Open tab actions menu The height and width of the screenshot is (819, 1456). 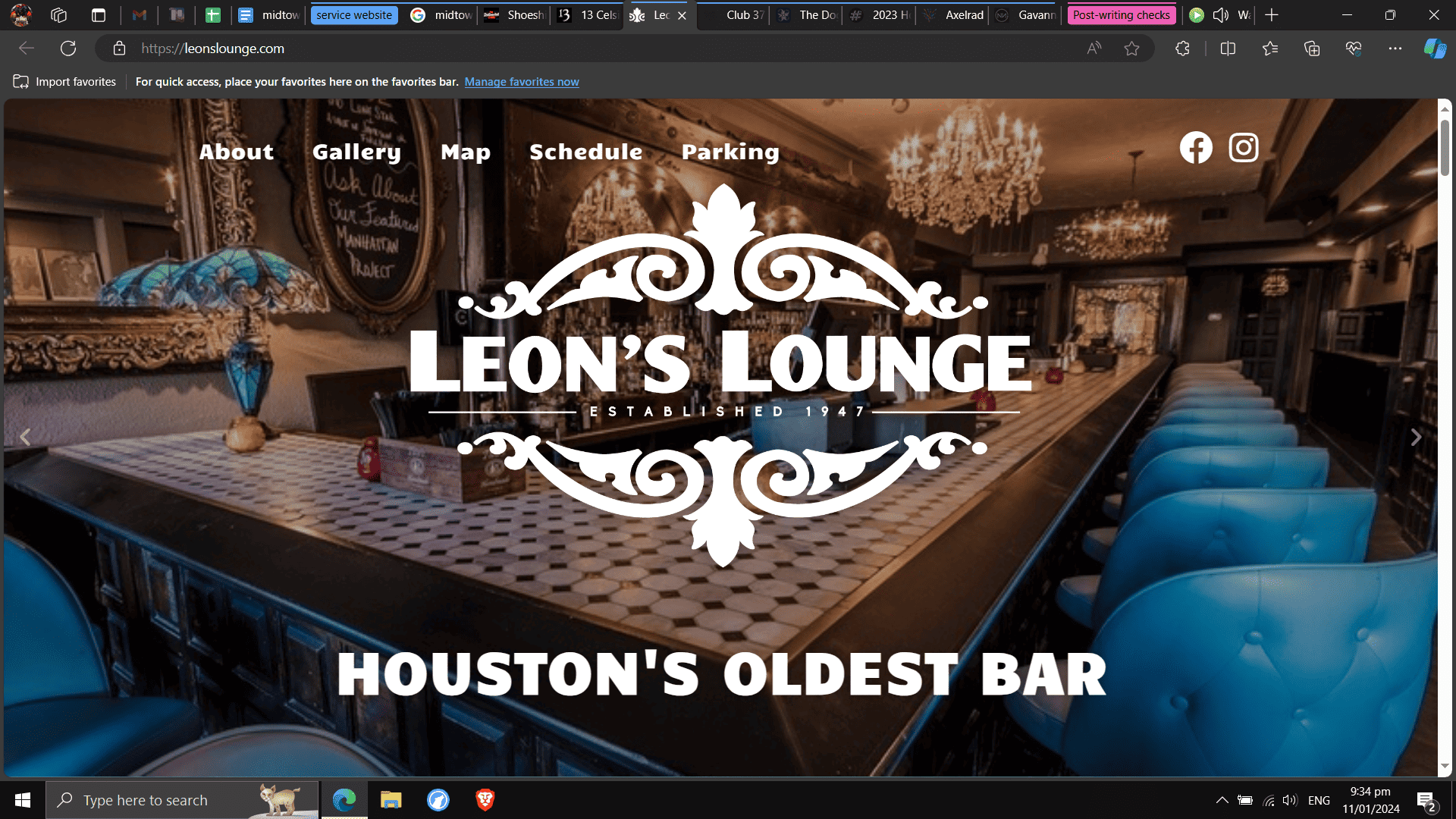click(99, 15)
